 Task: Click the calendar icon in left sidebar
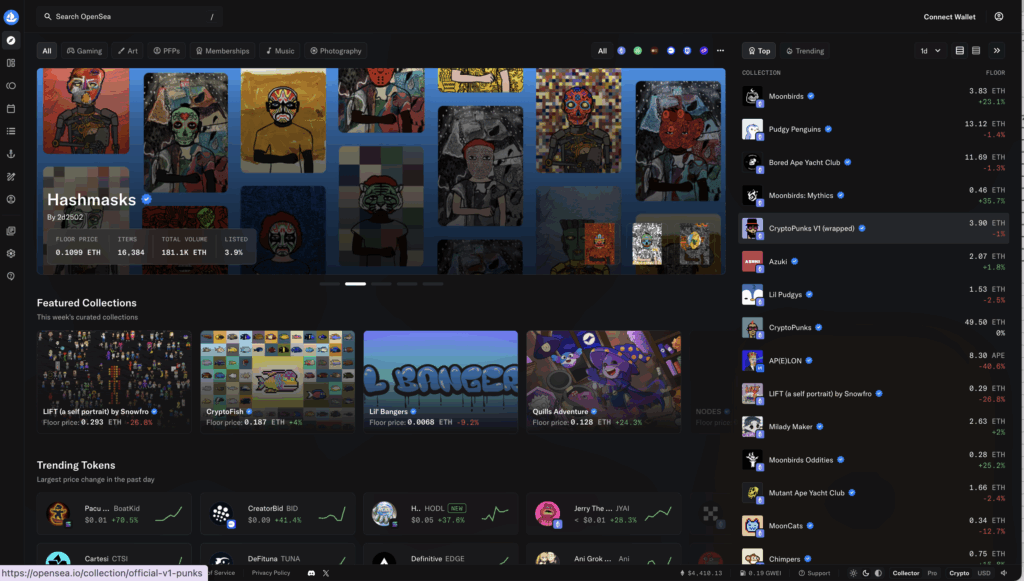point(11,108)
